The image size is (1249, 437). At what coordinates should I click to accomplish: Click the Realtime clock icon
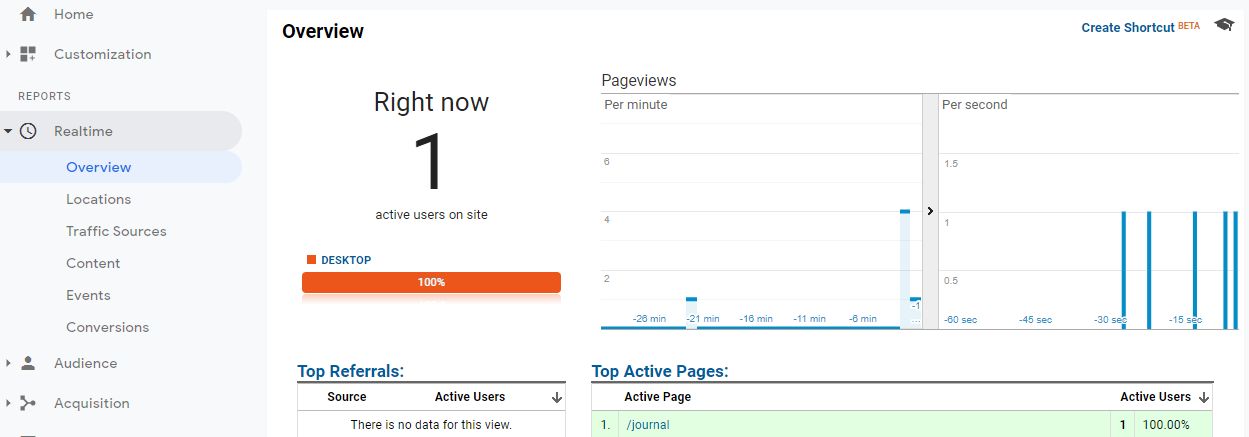click(x=28, y=131)
